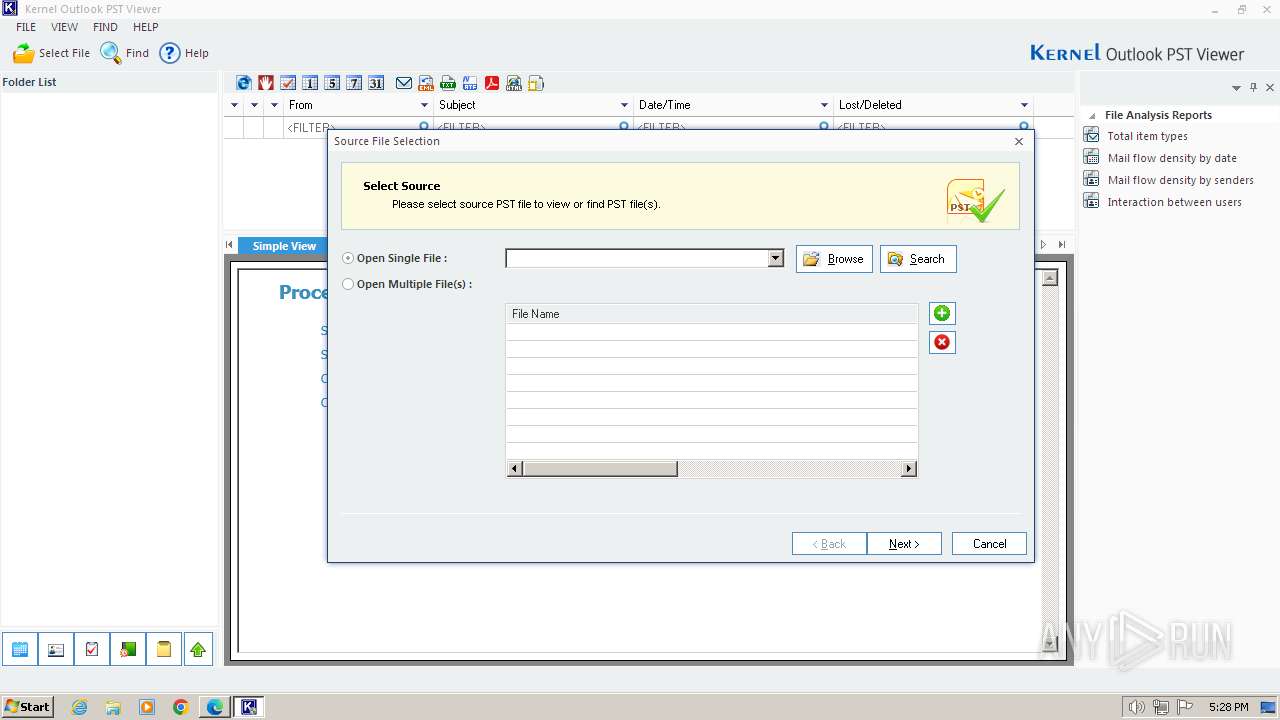1280x720 pixels.
Task: Open the right panel options dropdown arrow
Action: pyautogui.click(x=1236, y=88)
